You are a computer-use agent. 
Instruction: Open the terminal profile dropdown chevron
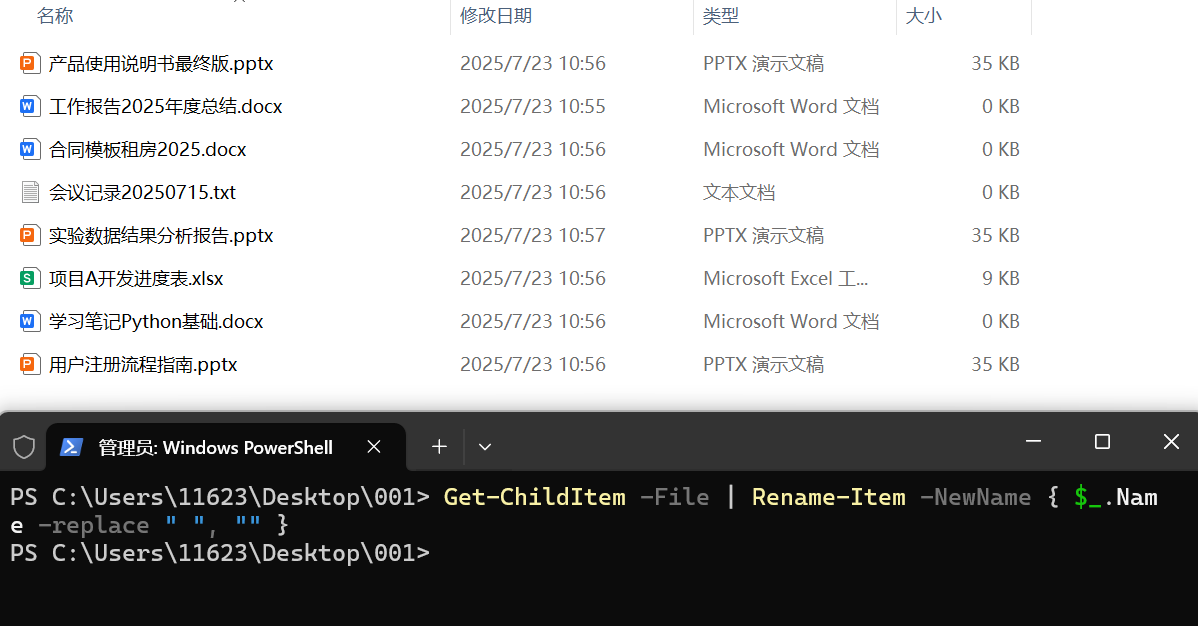click(485, 447)
